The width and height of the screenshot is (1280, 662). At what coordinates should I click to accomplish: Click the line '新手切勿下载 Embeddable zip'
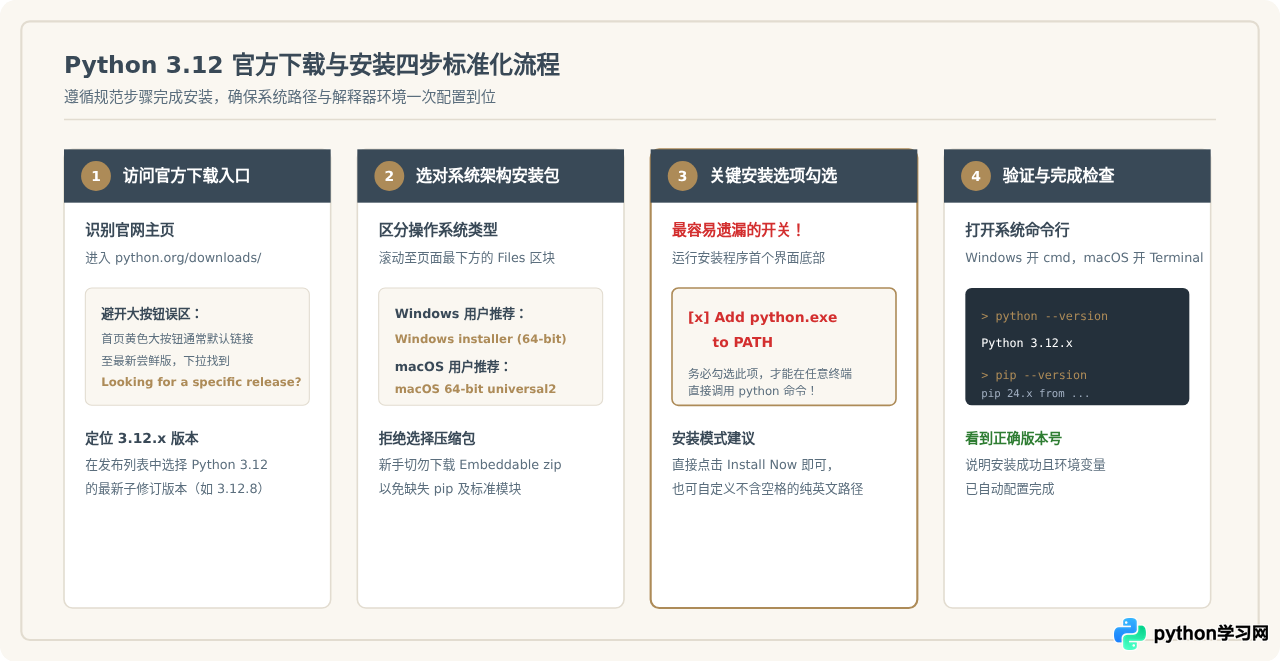470,465
